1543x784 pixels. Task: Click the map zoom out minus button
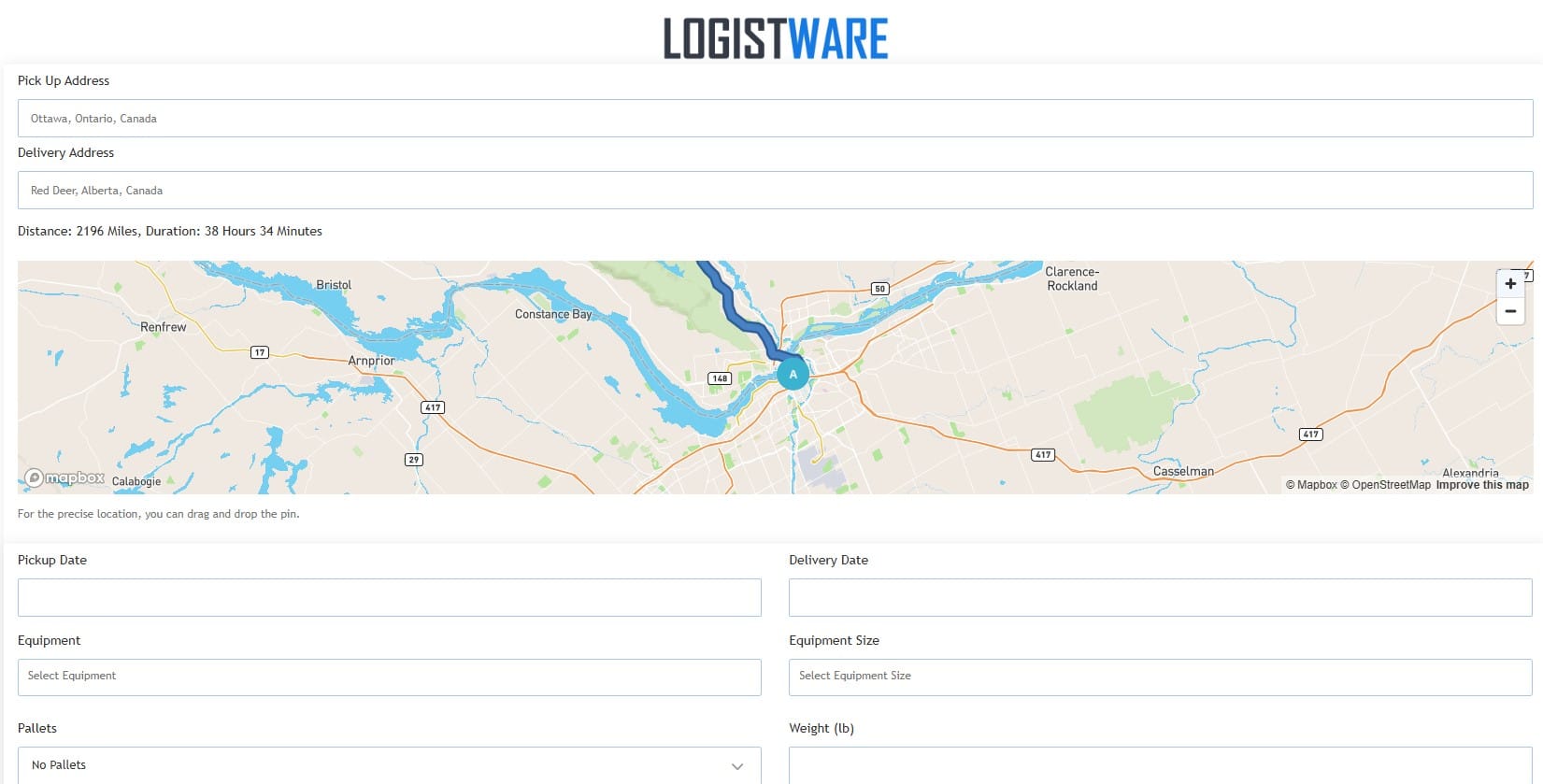1510,311
